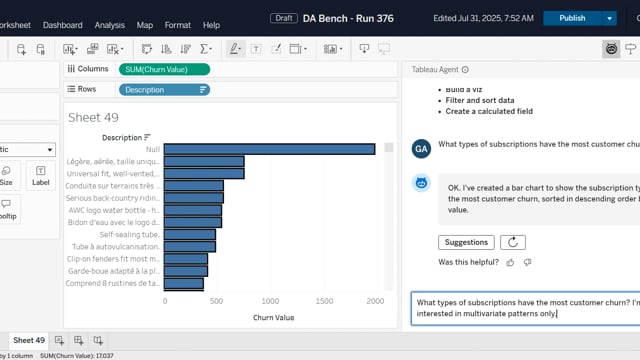
Task: Expand the marks type dropdown
Action: click(27, 149)
